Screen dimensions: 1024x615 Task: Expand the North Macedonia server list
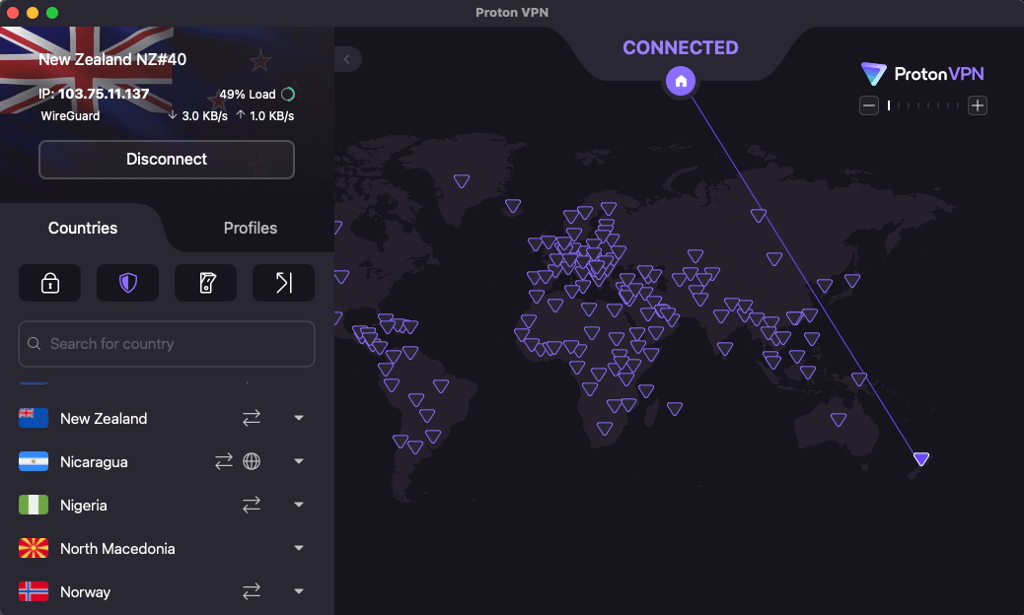pyautogui.click(x=299, y=548)
